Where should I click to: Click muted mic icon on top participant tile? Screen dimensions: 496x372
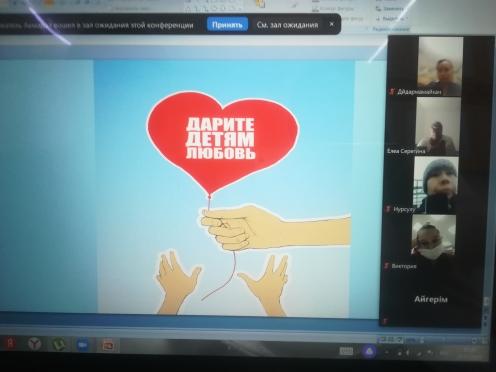[392, 91]
